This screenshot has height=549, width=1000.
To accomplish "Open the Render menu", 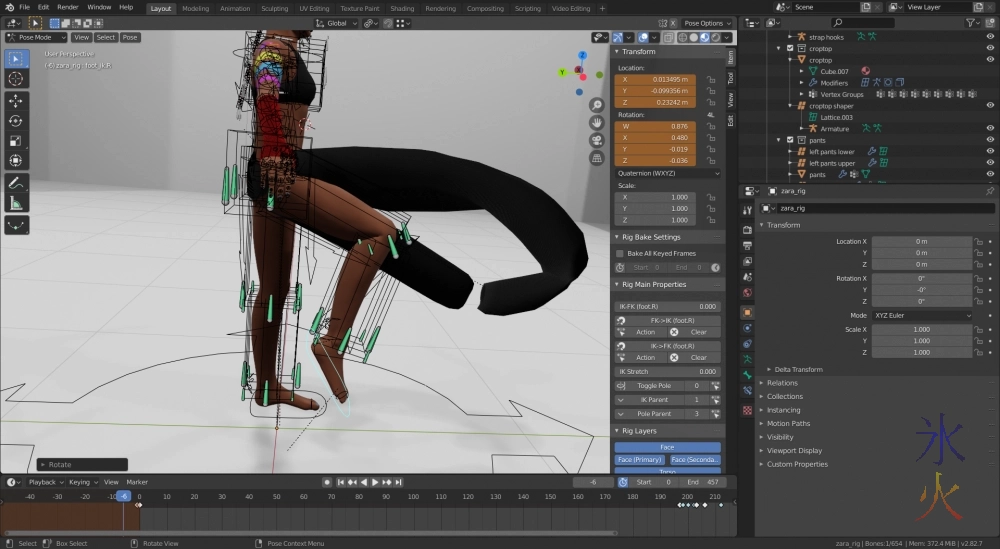I will (x=67, y=7).
